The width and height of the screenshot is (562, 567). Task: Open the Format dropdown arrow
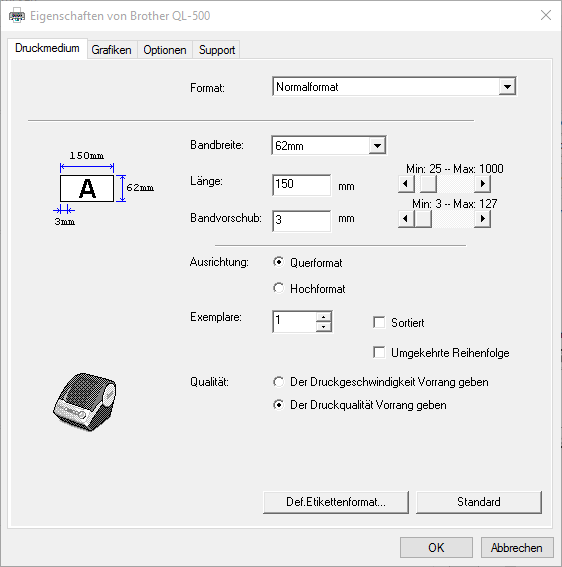coord(507,87)
